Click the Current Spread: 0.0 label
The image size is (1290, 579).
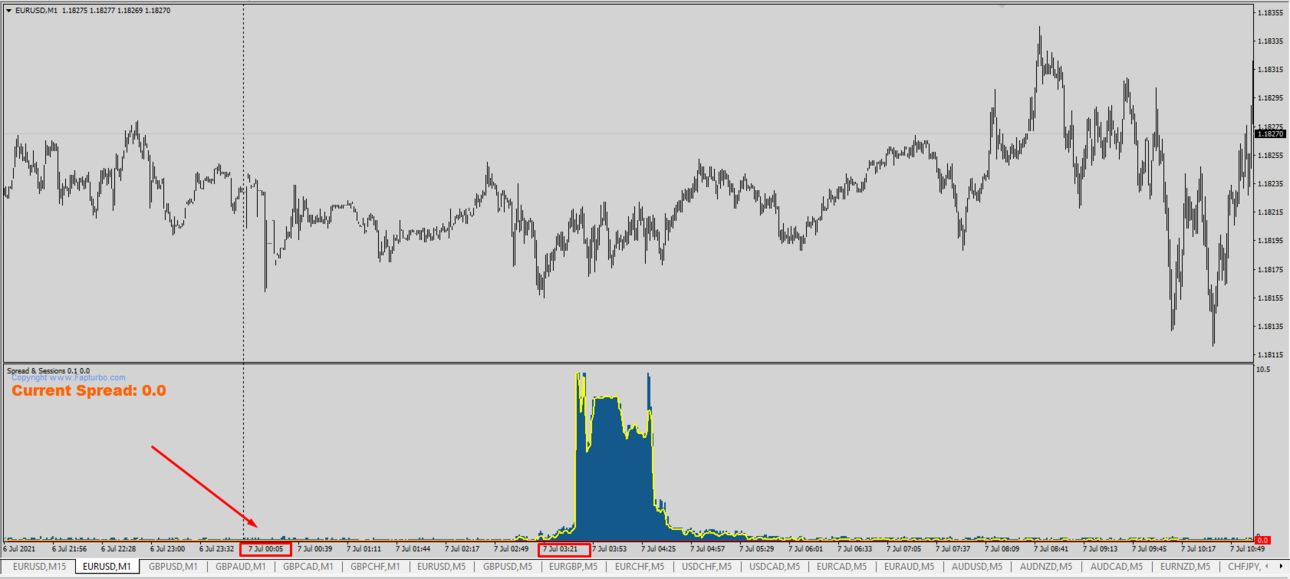[89, 391]
